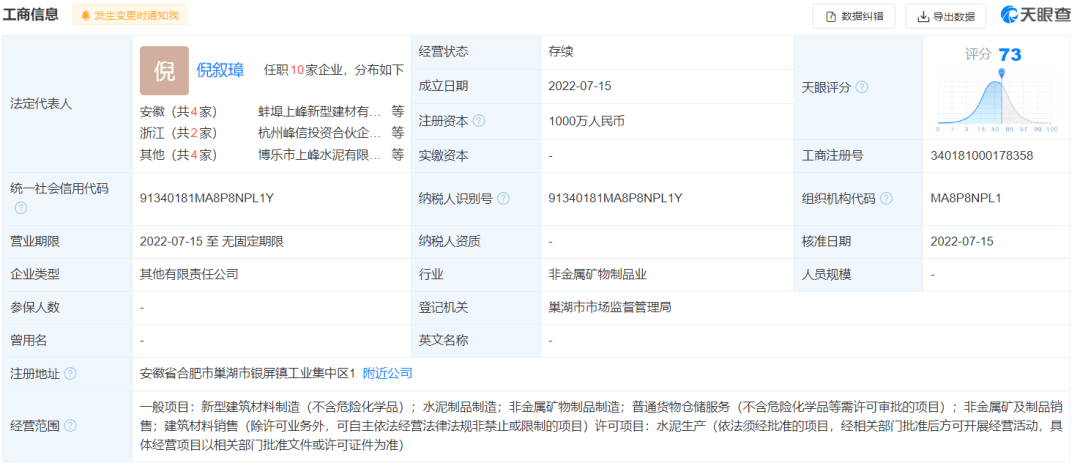Click the help icon next to 组织机构代码
Screen dimensions: 1080x469
[x=888, y=198]
